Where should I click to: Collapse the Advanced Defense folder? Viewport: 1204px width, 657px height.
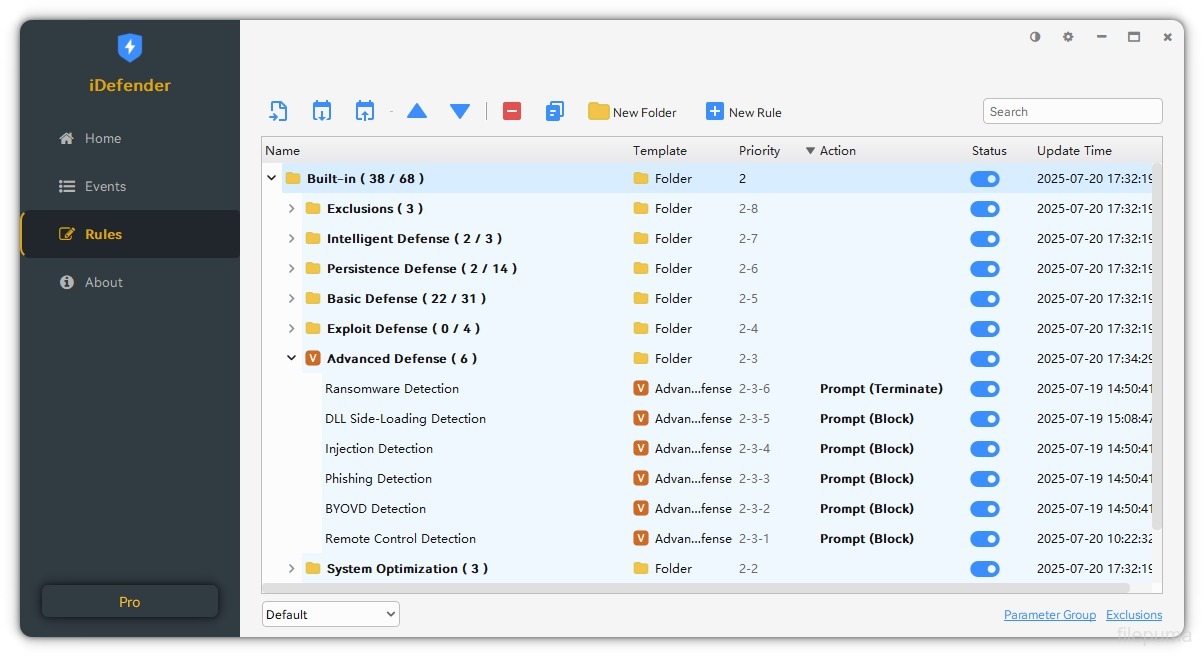pyautogui.click(x=291, y=358)
